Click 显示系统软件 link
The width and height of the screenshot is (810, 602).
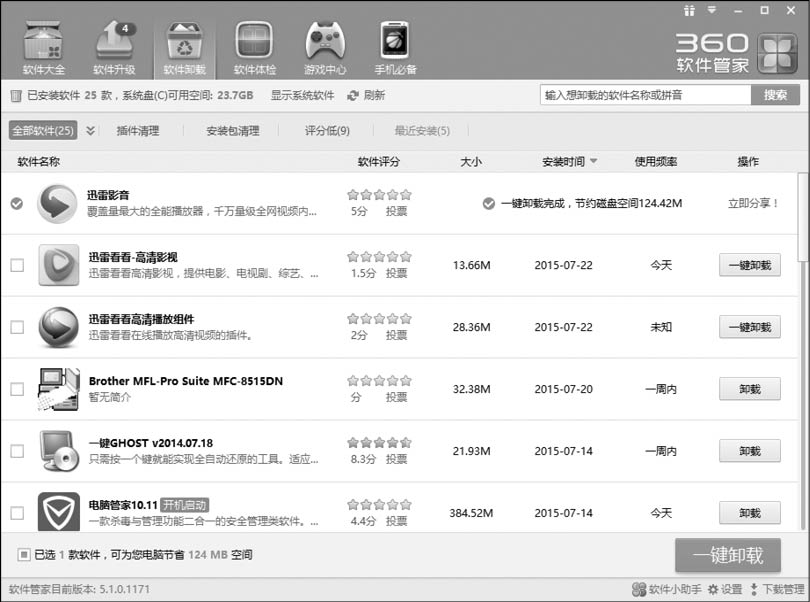pyautogui.click(x=303, y=96)
